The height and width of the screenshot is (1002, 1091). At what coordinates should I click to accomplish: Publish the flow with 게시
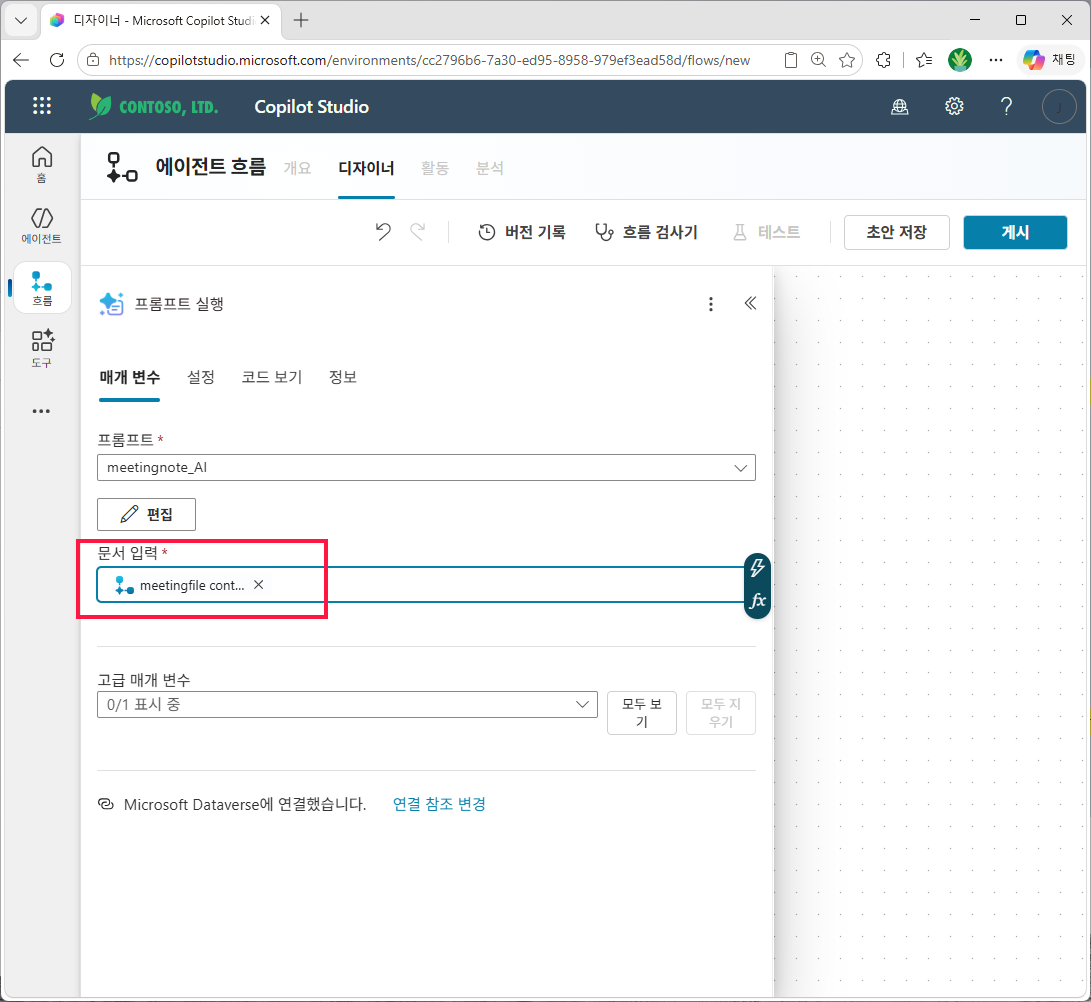click(x=1015, y=232)
